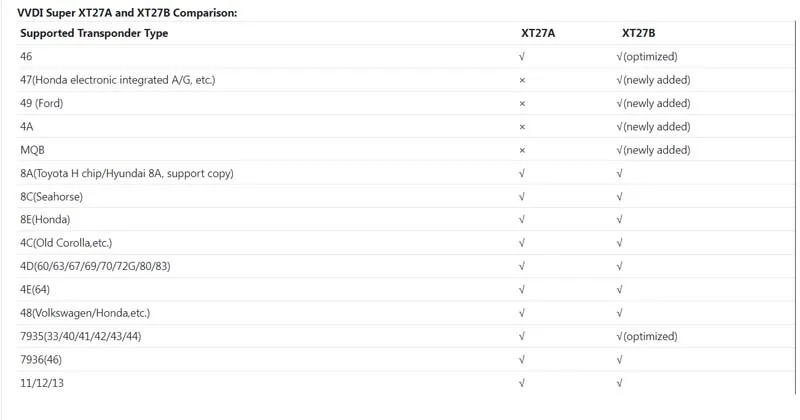Click the XT27A column header
The width and height of the screenshot is (800, 420).
tap(538, 33)
